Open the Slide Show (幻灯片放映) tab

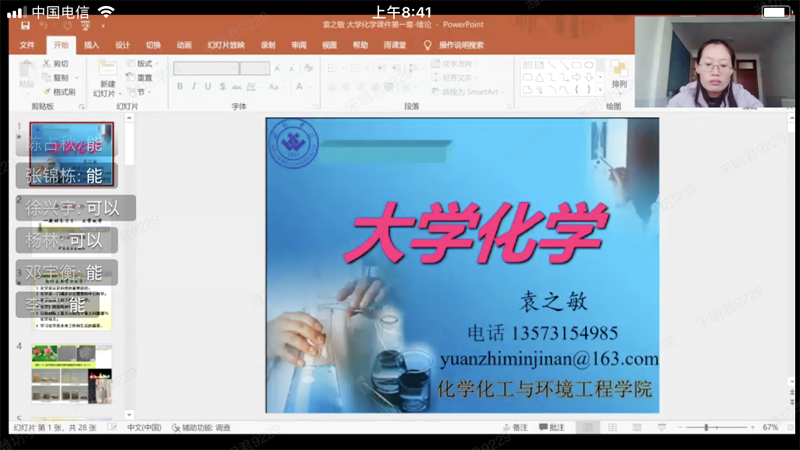click(225, 45)
